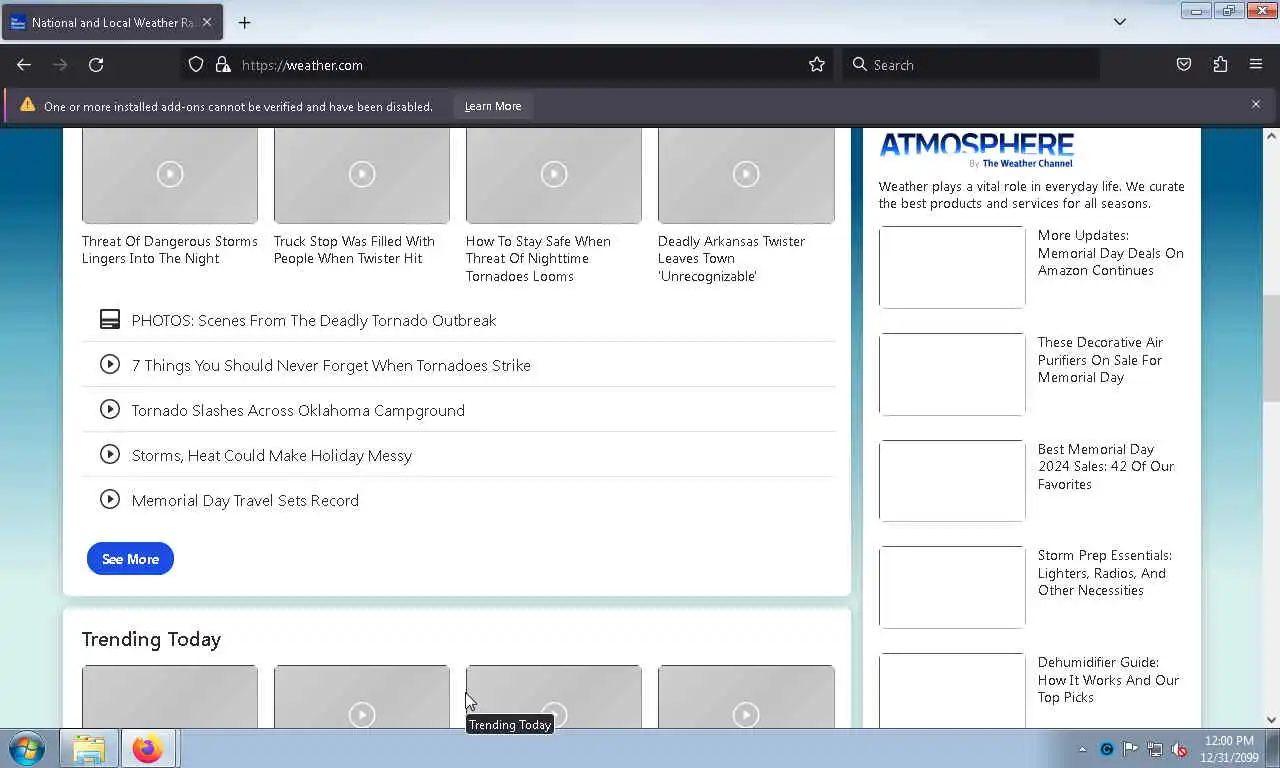Open Storms, Heat Could Make Holiday Messy
Viewport: 1280px width, 768px height.
272,456
